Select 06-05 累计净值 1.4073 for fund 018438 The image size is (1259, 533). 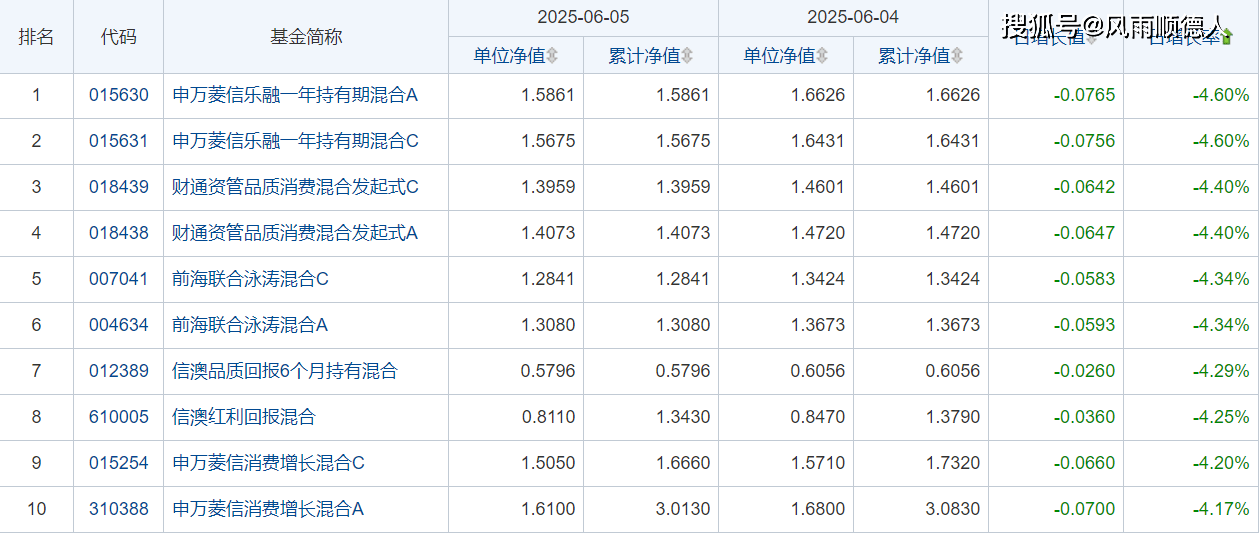click(x=683, y=233)
